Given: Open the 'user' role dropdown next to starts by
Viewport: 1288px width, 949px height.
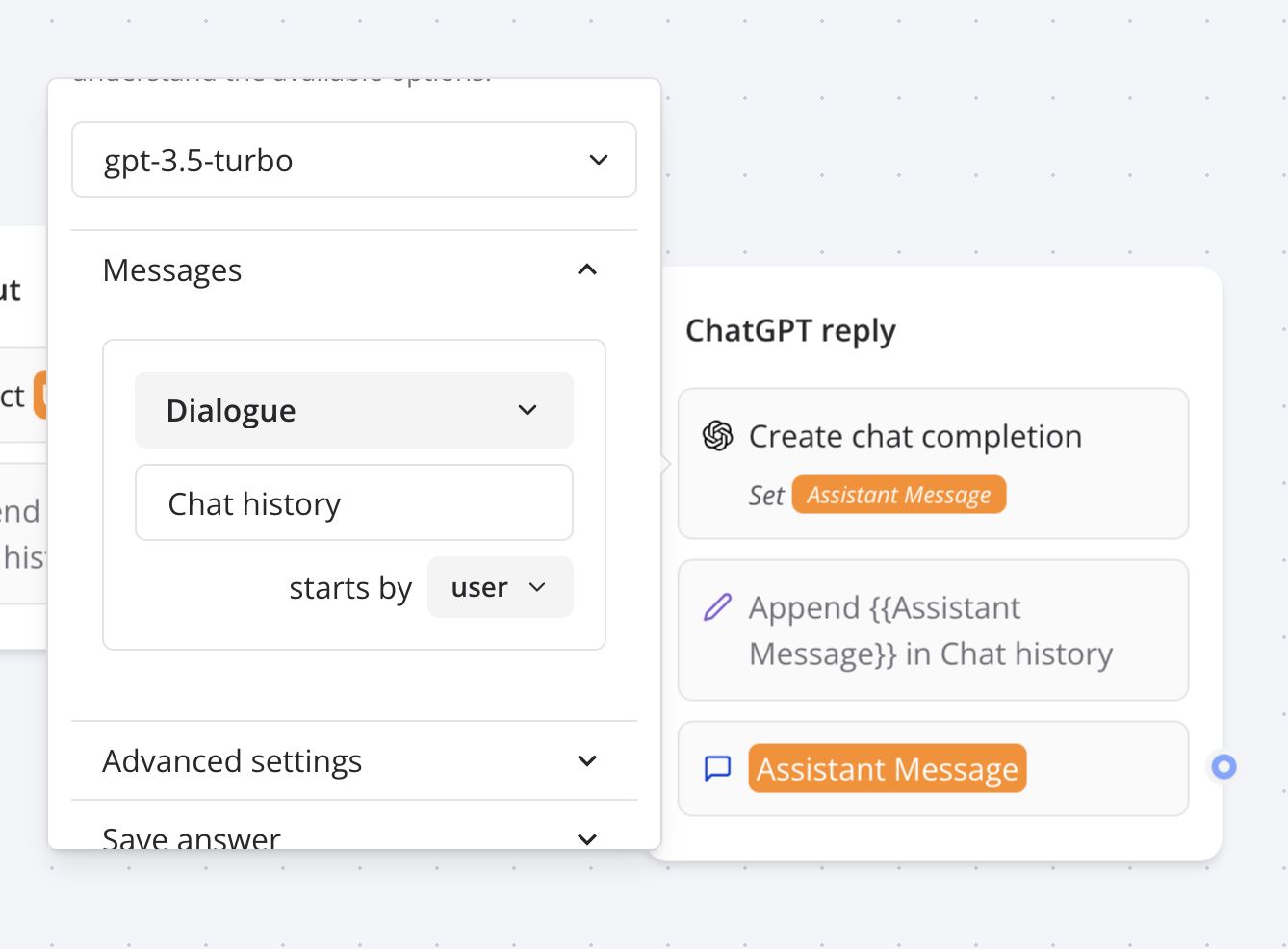Looking at the screenshot, I should (x=500, y=587).
